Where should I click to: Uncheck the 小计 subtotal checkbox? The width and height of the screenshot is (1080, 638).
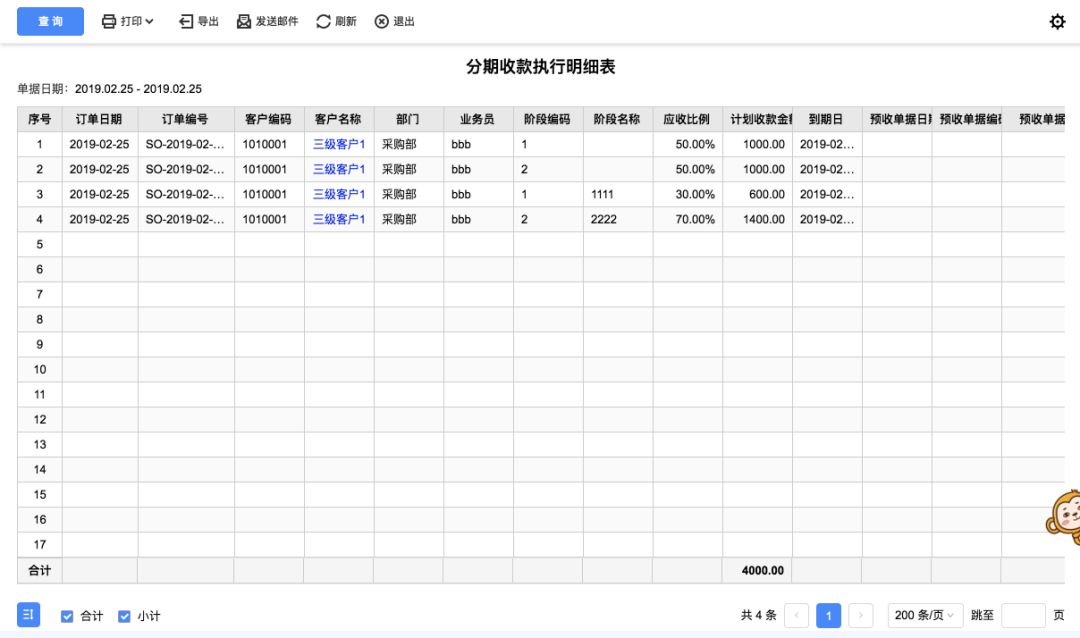[124, 616]
